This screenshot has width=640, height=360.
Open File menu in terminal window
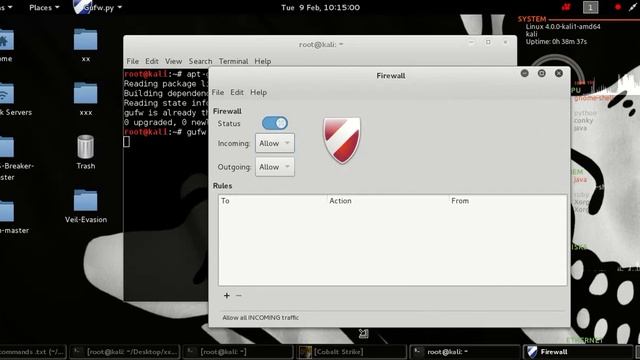132,61
